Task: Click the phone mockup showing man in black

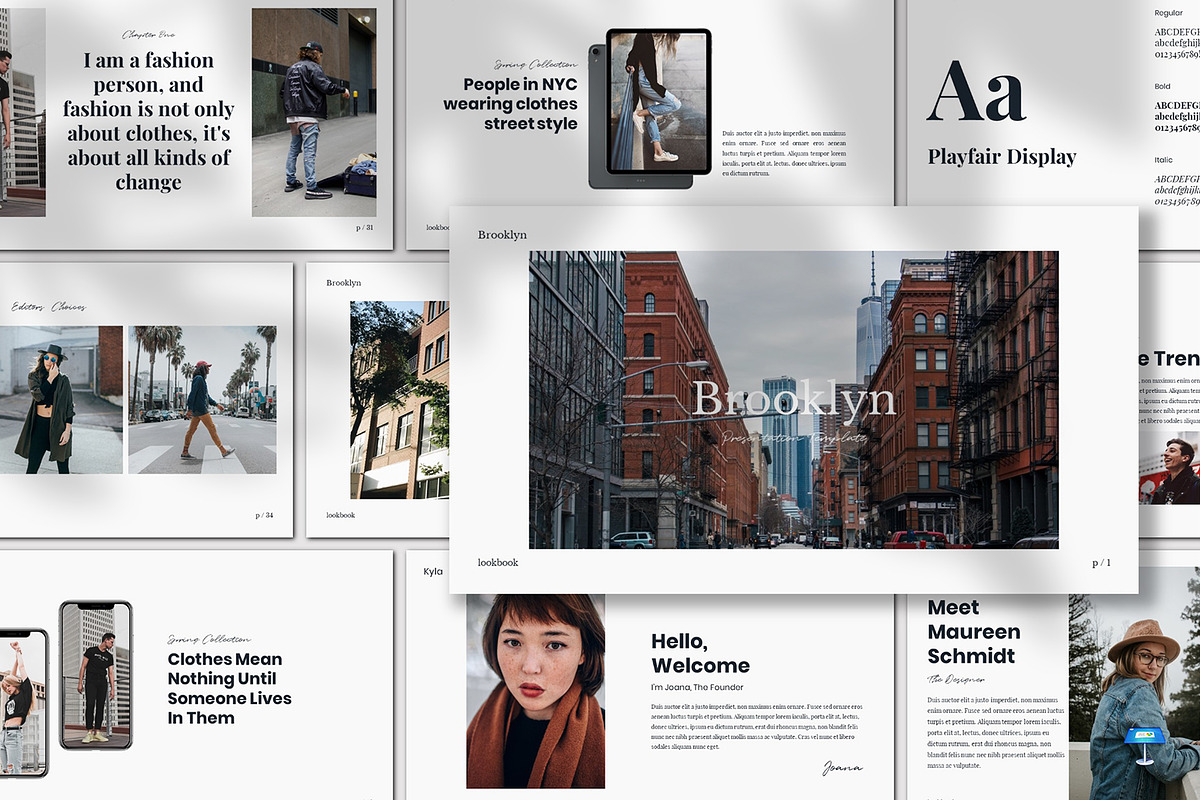Action: (96, 674)
